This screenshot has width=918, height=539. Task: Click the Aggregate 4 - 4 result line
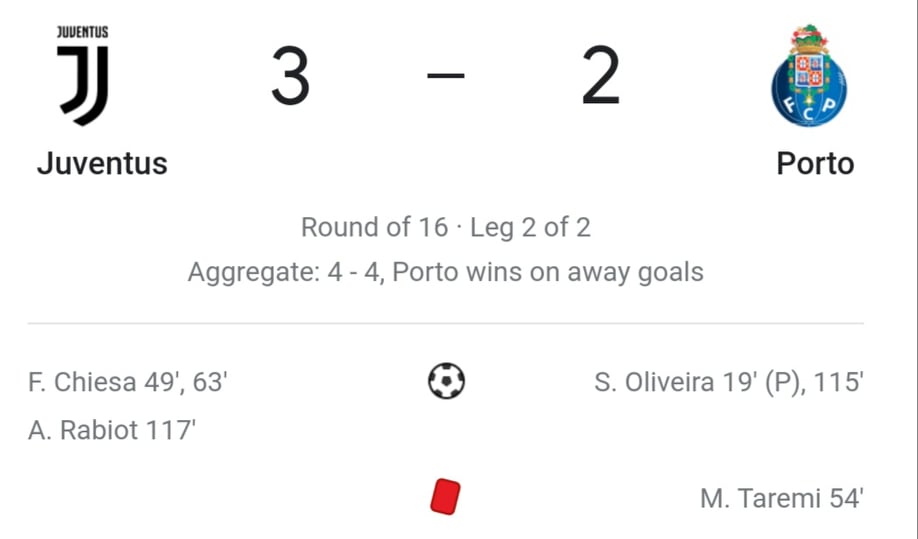pos(446,272)
